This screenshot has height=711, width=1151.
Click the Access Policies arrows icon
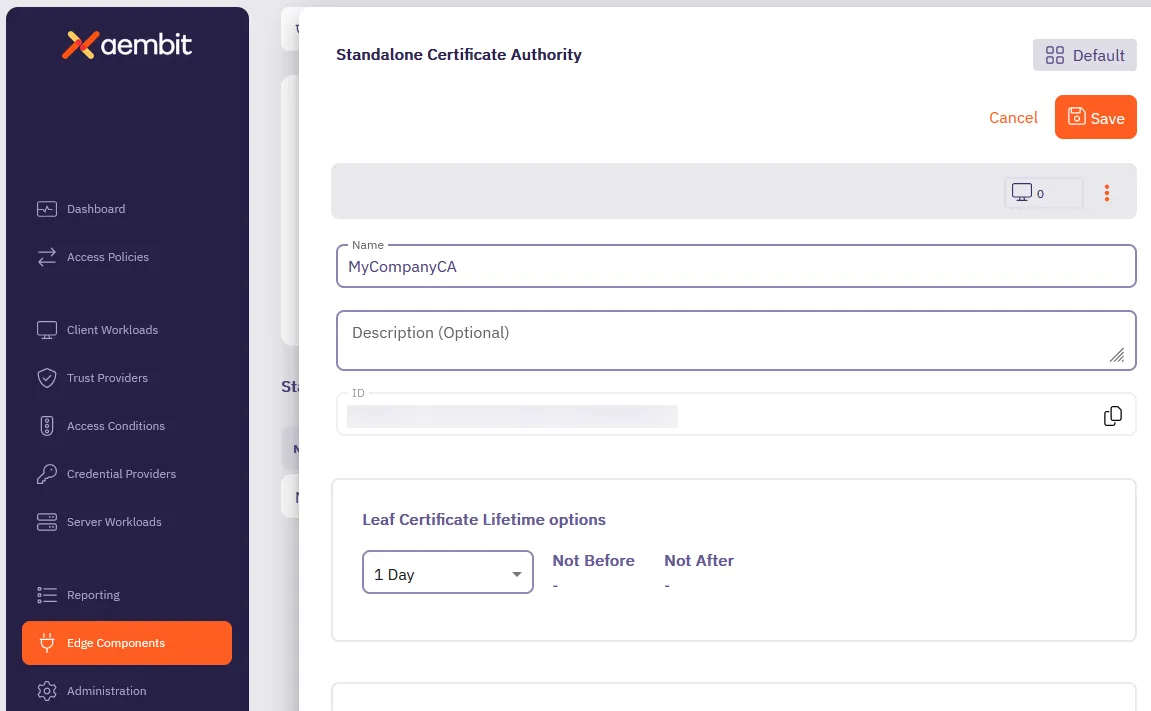(x=46, y=257)
